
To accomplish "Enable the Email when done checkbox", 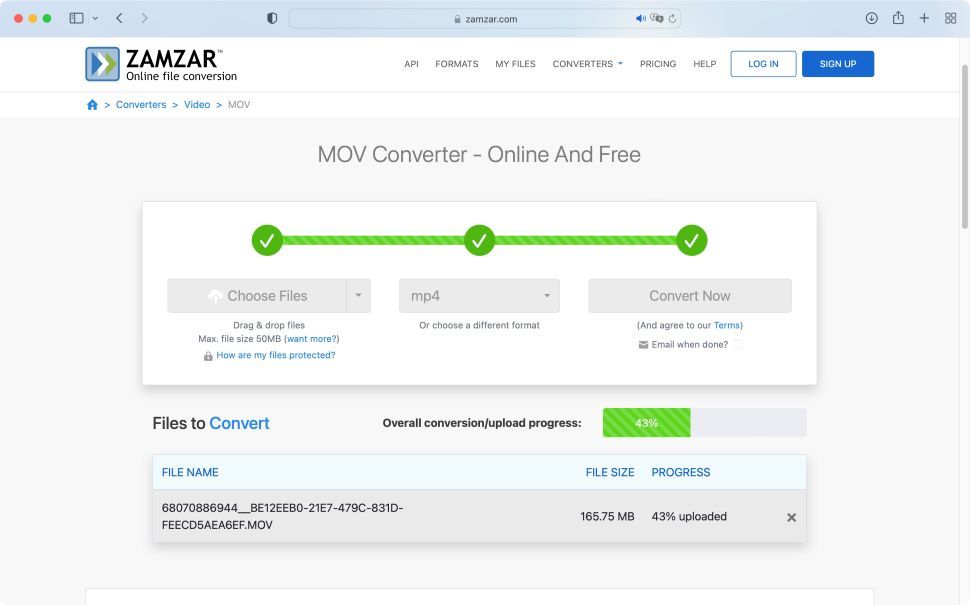I will click(738, 344).
